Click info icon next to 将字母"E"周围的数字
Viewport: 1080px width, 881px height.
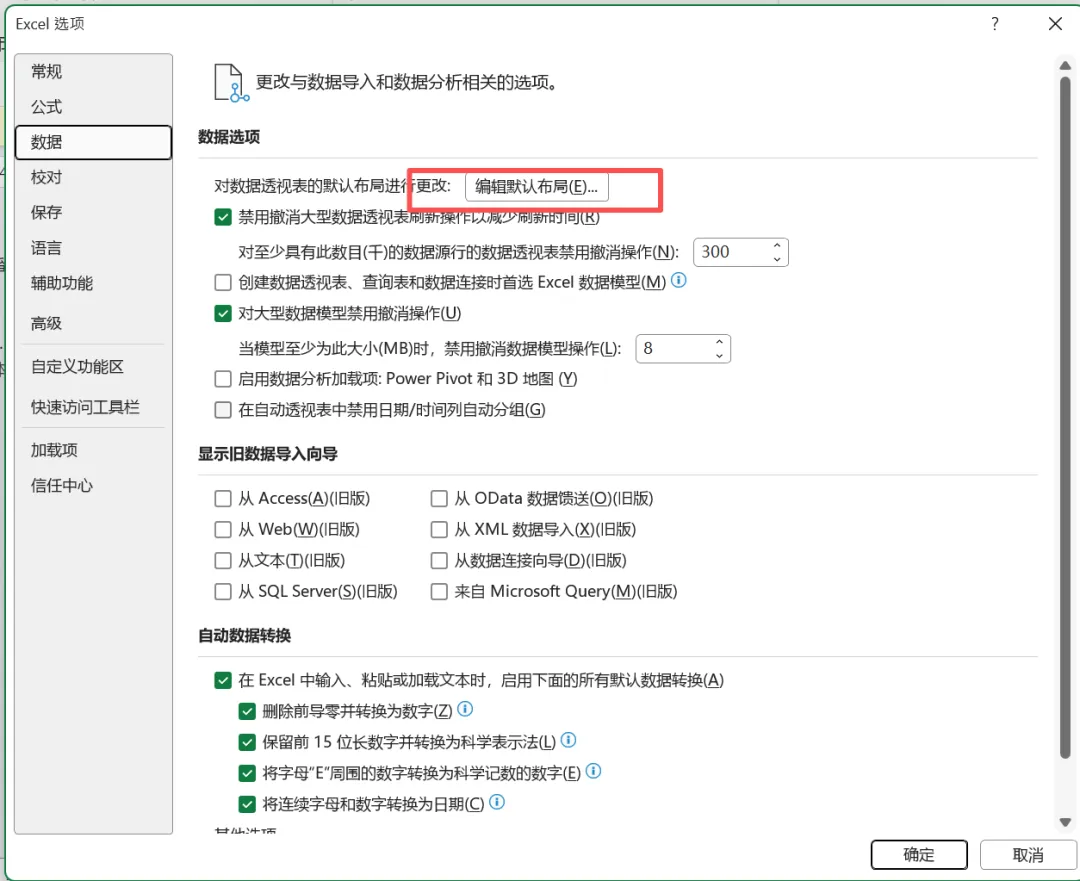click(594, 771)
